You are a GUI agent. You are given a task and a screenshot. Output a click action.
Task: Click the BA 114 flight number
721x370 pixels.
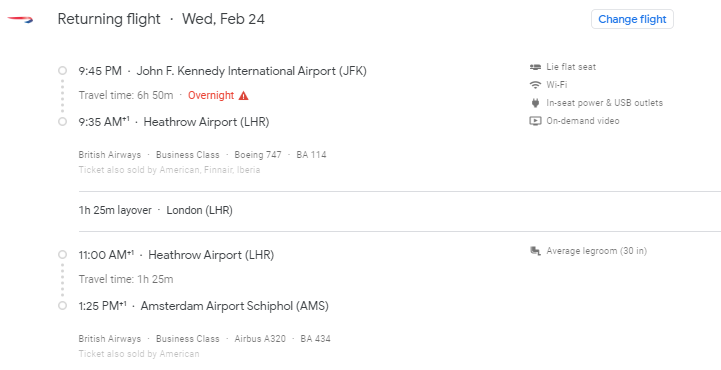311,155
